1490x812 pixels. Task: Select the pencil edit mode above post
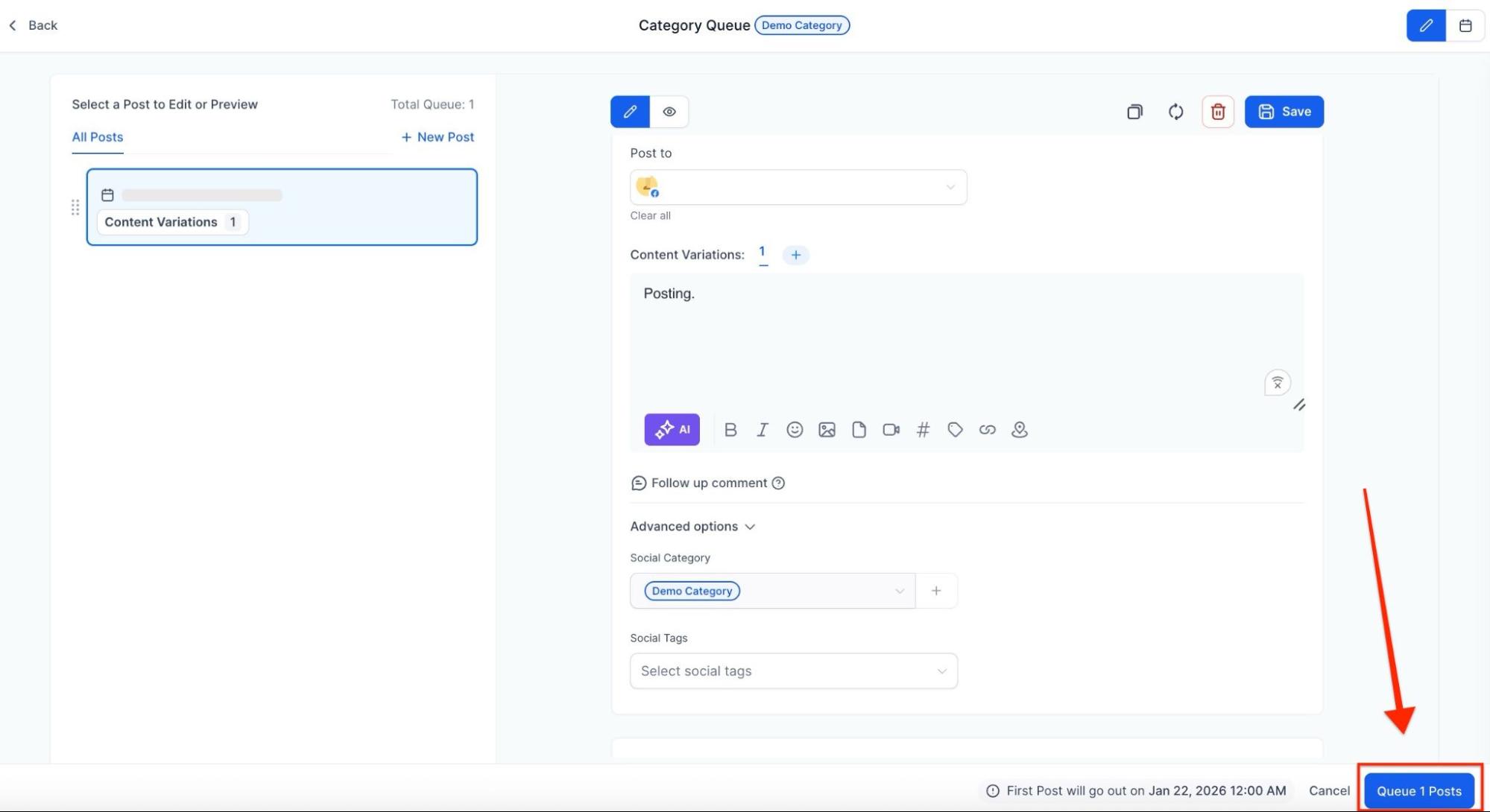tap(630, 112)
